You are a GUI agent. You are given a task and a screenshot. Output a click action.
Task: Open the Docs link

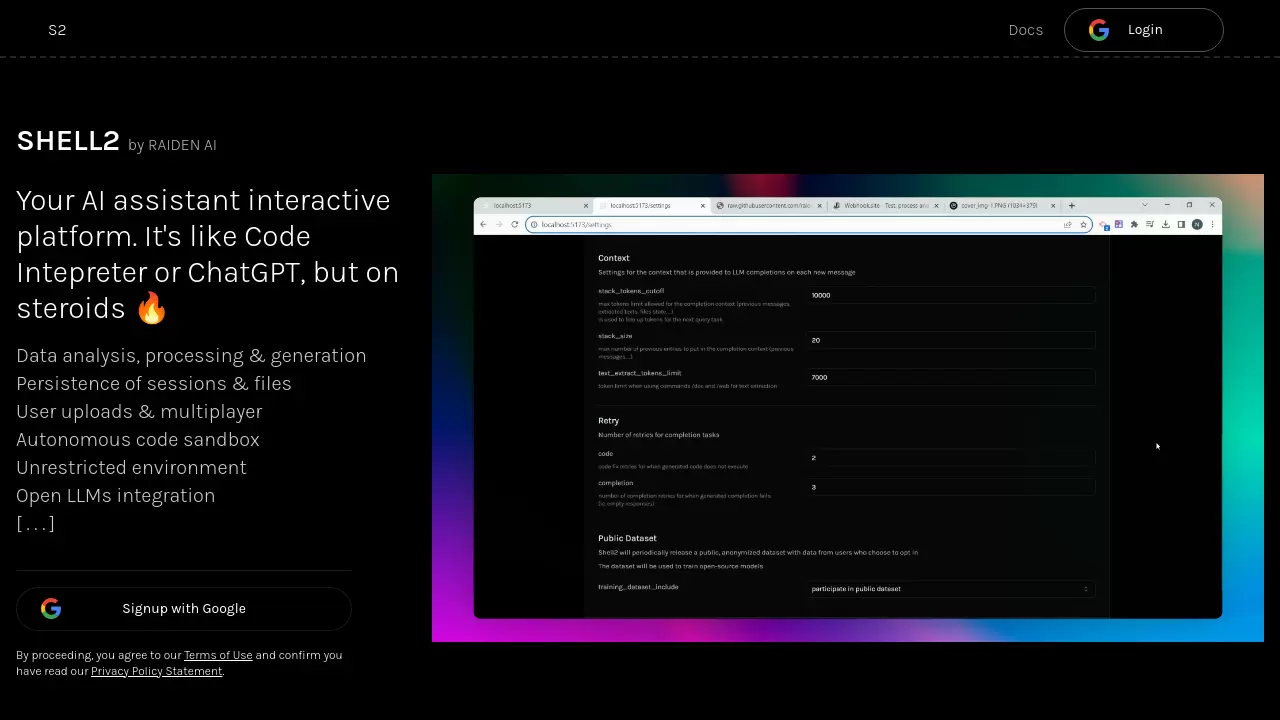[1026, 30]
